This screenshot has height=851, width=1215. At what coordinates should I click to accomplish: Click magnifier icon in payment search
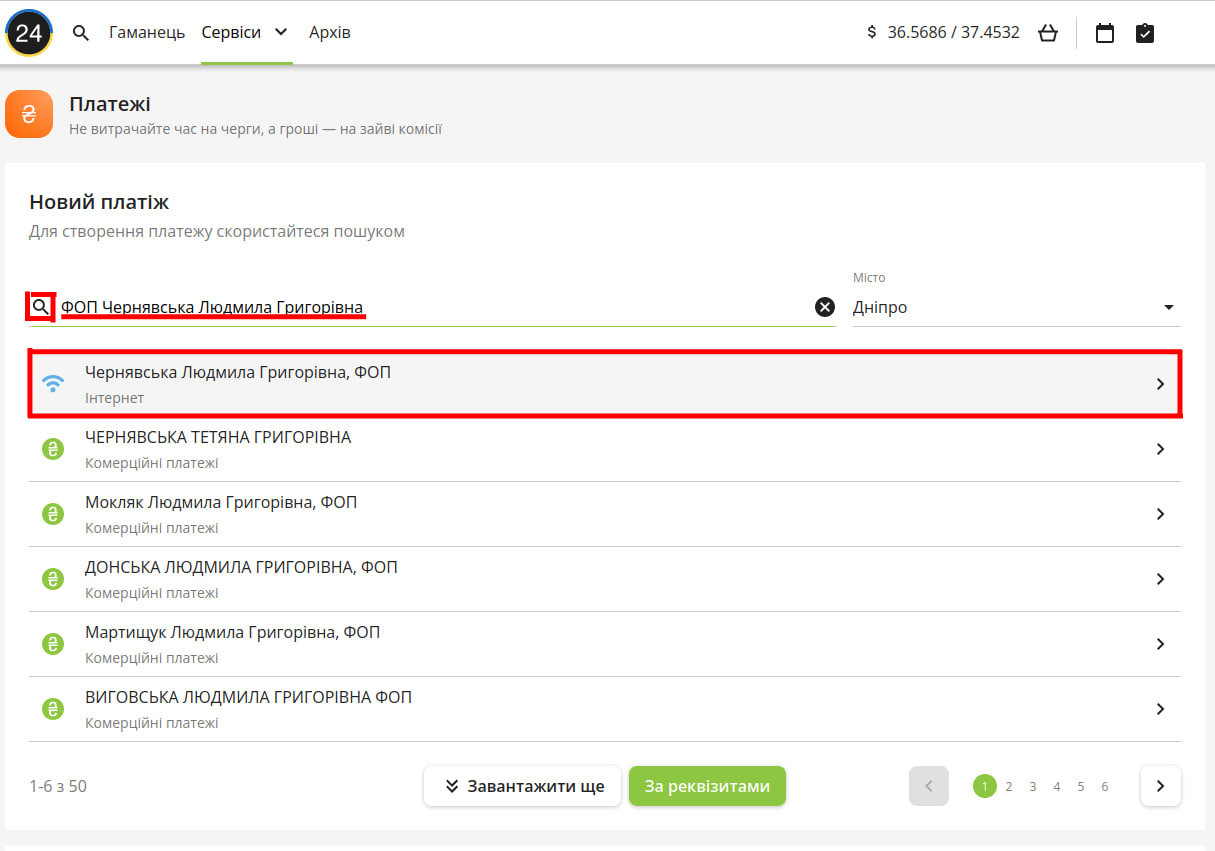point(40,307)
